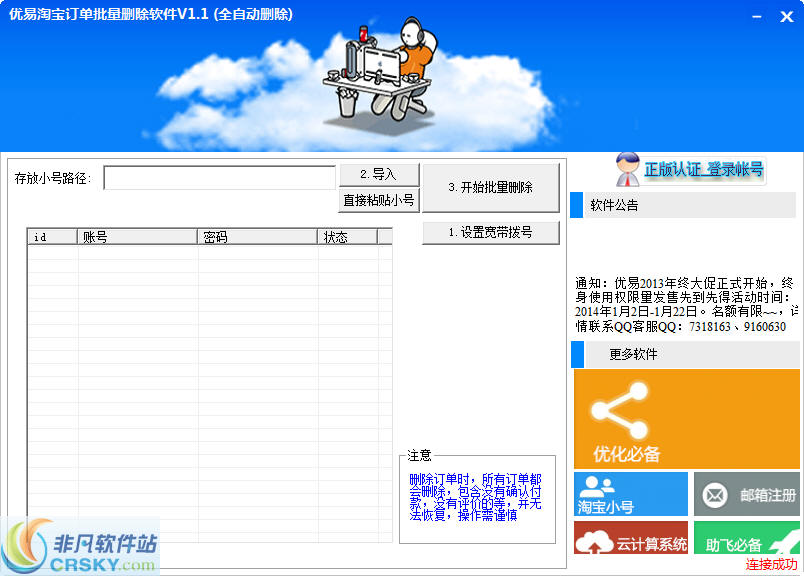This screenshot has width=804, height=576.
Task: Click the 存放小号路径 label
Action: (53, 178)
